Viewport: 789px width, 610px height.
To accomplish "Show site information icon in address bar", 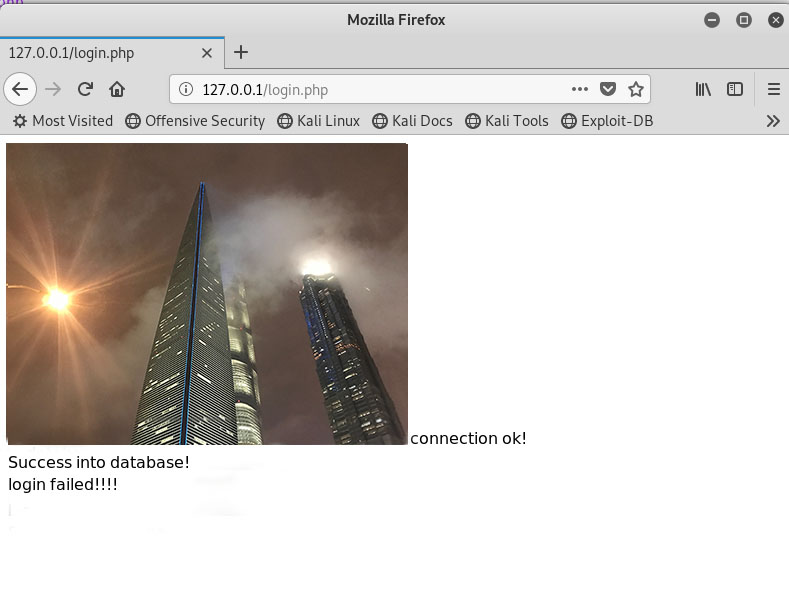I will click(x=186, y=89).
